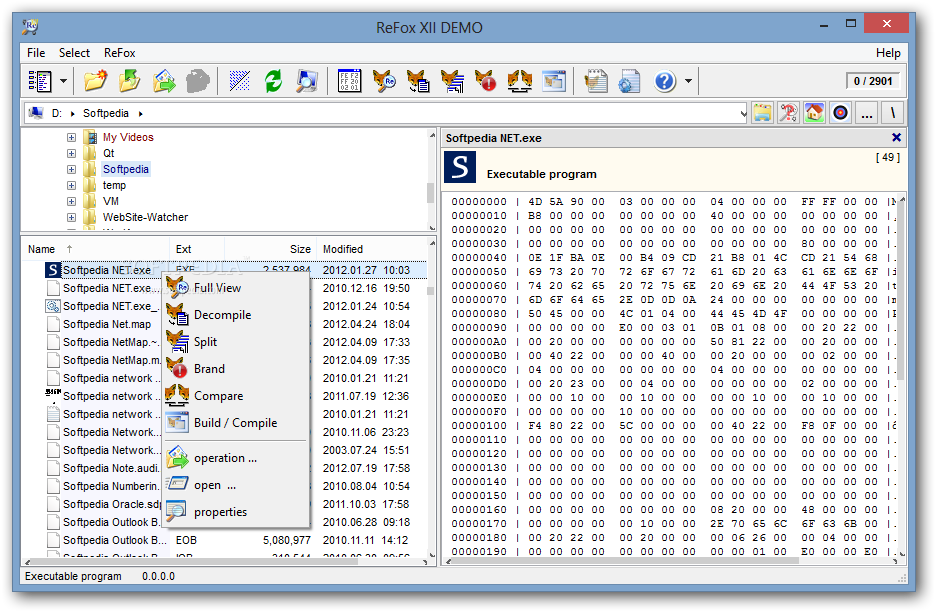Expand the VM folder tree node
The height and width of the screenshot is (612, 936).
(x=72, y=202)
